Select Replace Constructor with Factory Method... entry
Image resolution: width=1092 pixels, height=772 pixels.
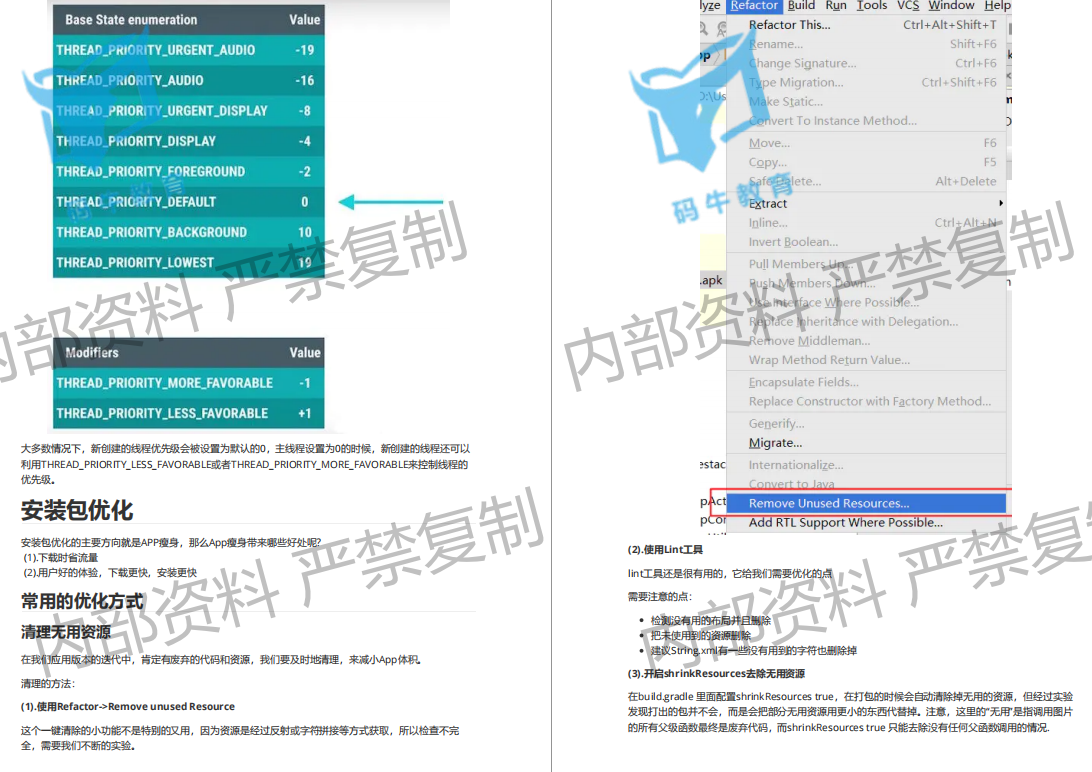tap(866, 401)
